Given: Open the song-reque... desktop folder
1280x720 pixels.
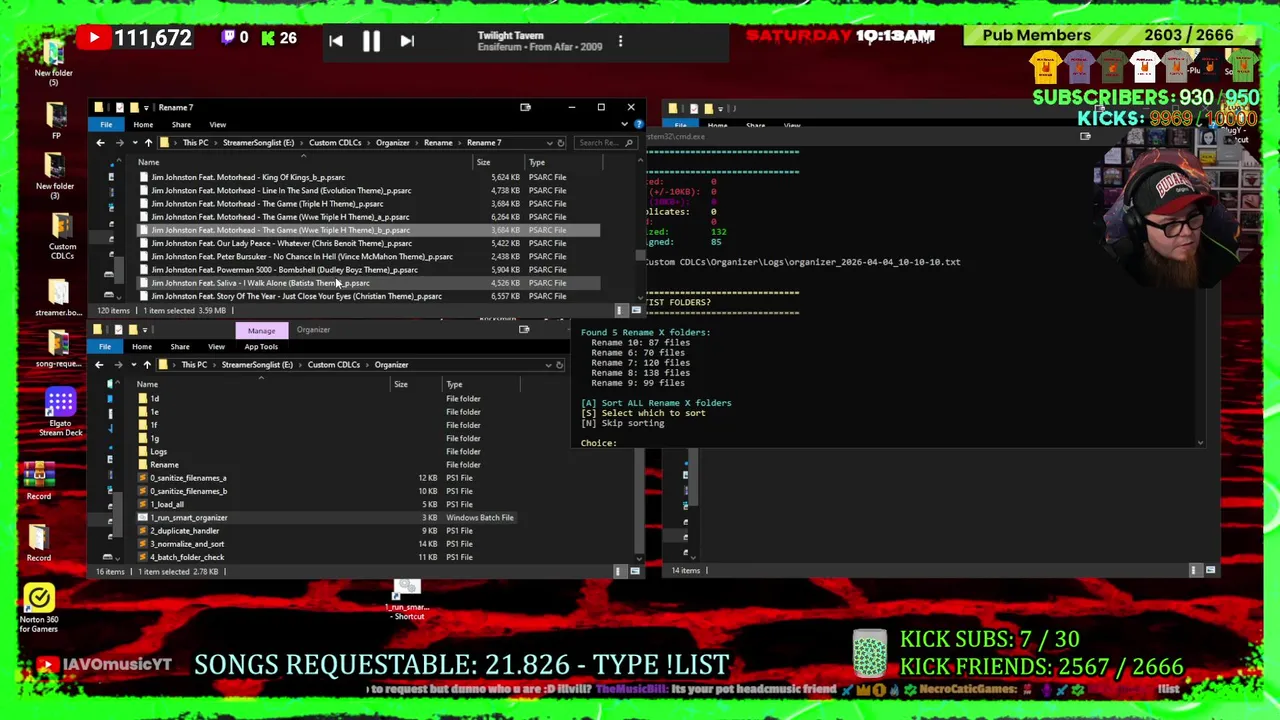Looking at the screenshot, I should 59,348.
